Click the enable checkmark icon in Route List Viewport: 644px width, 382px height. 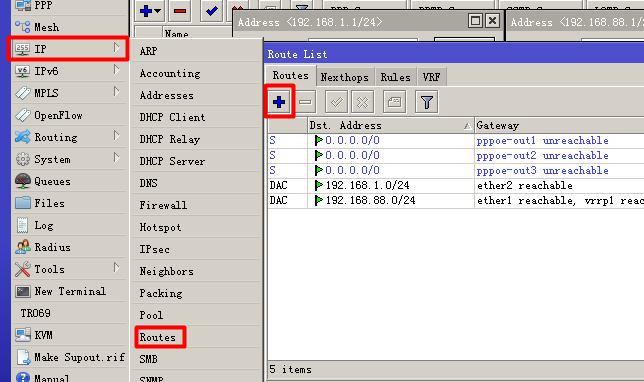click(x=336, y=101)
